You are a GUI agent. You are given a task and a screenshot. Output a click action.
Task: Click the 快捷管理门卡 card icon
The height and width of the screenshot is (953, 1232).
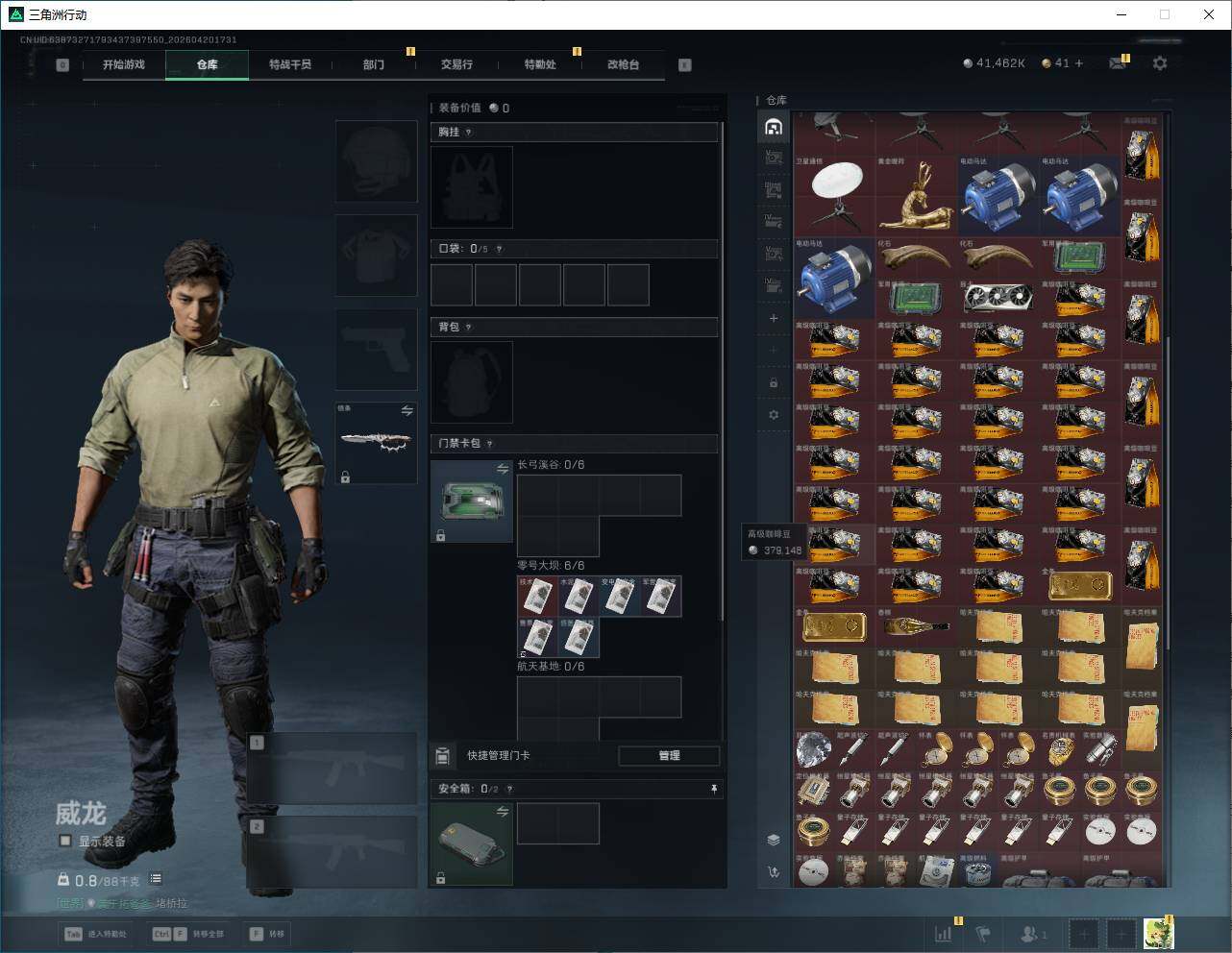(442, 756)
